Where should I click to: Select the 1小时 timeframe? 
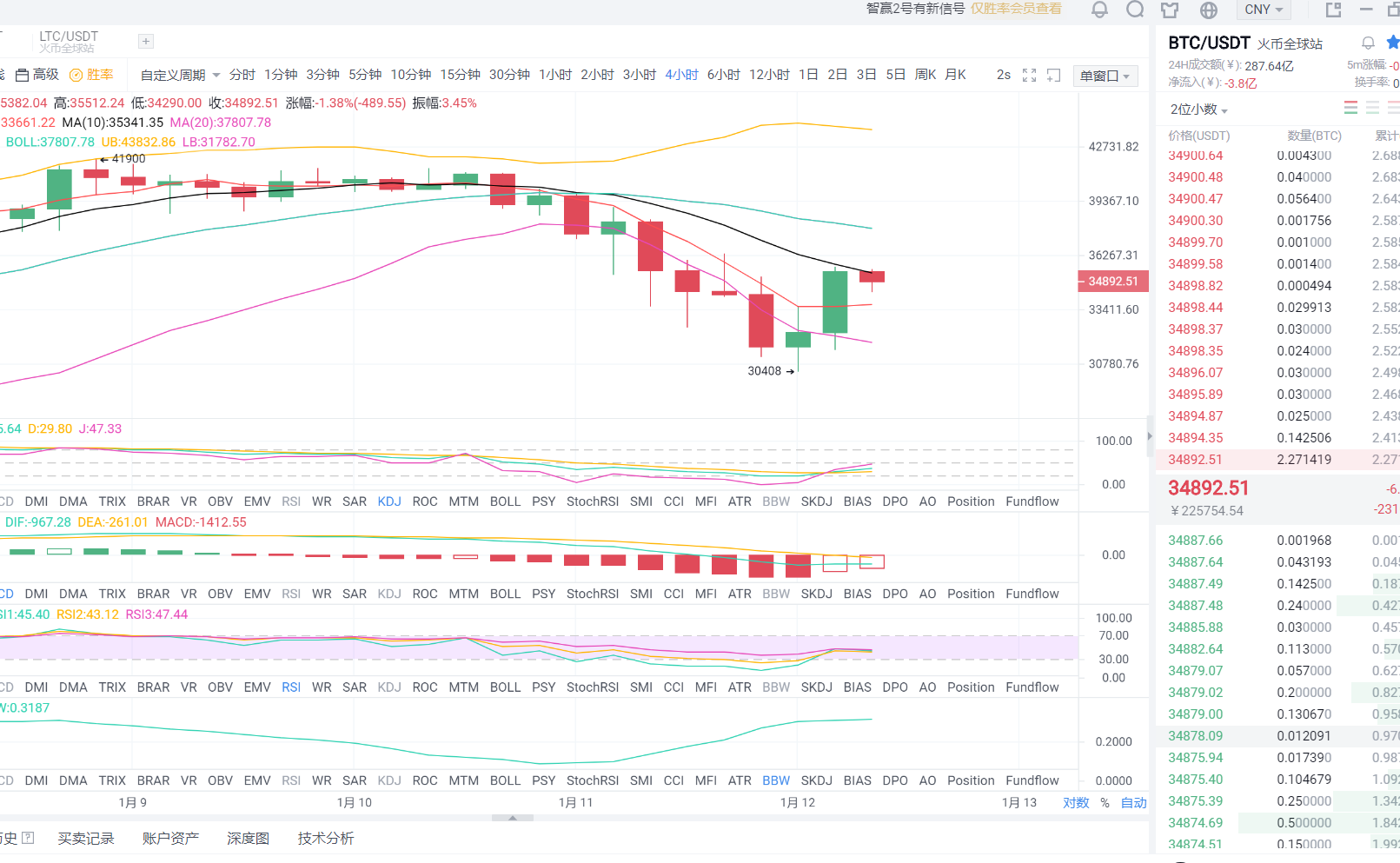555,75
